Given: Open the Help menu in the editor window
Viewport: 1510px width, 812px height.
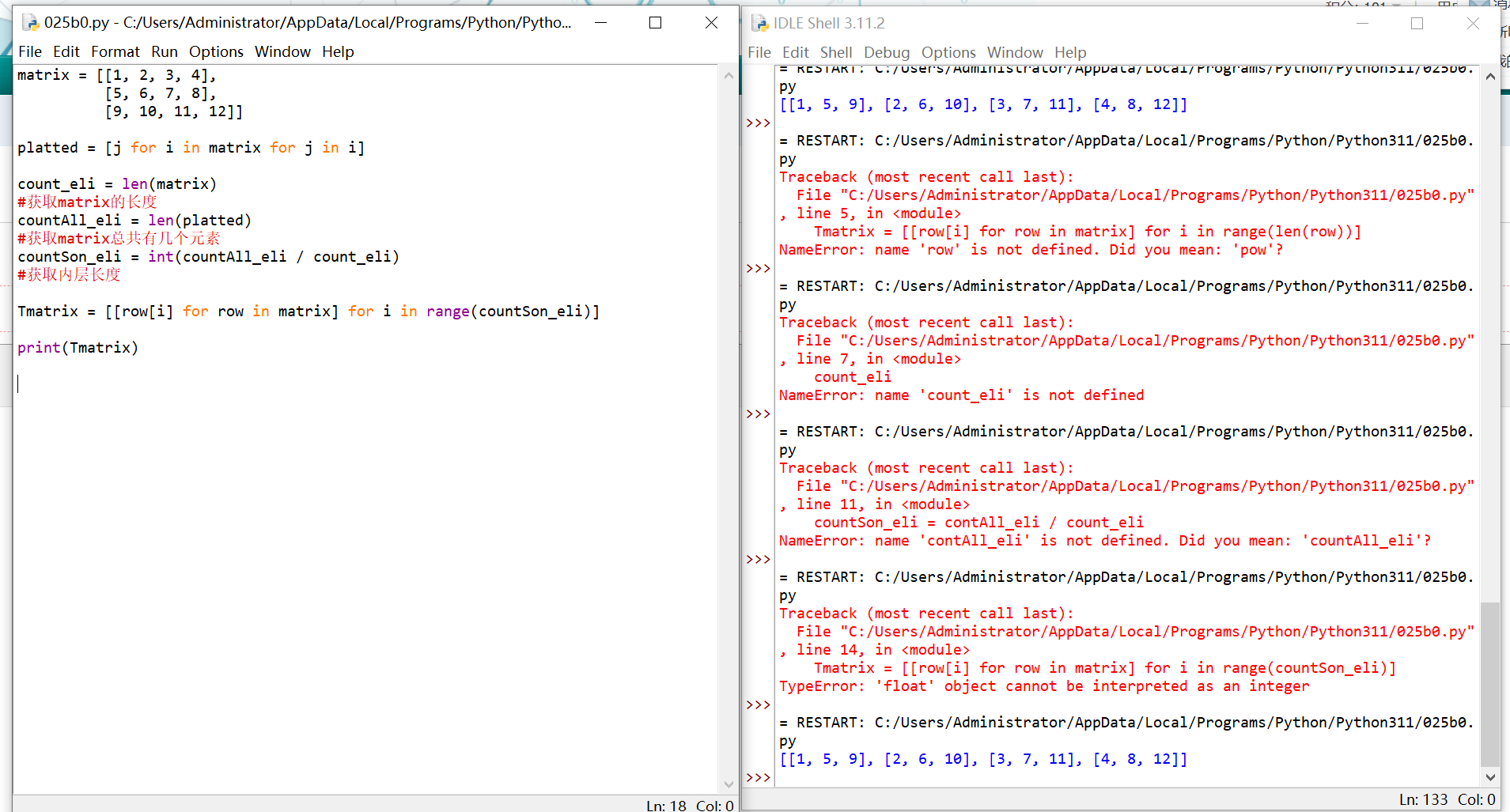Looking at the screenshot, I should click(338, 51).
